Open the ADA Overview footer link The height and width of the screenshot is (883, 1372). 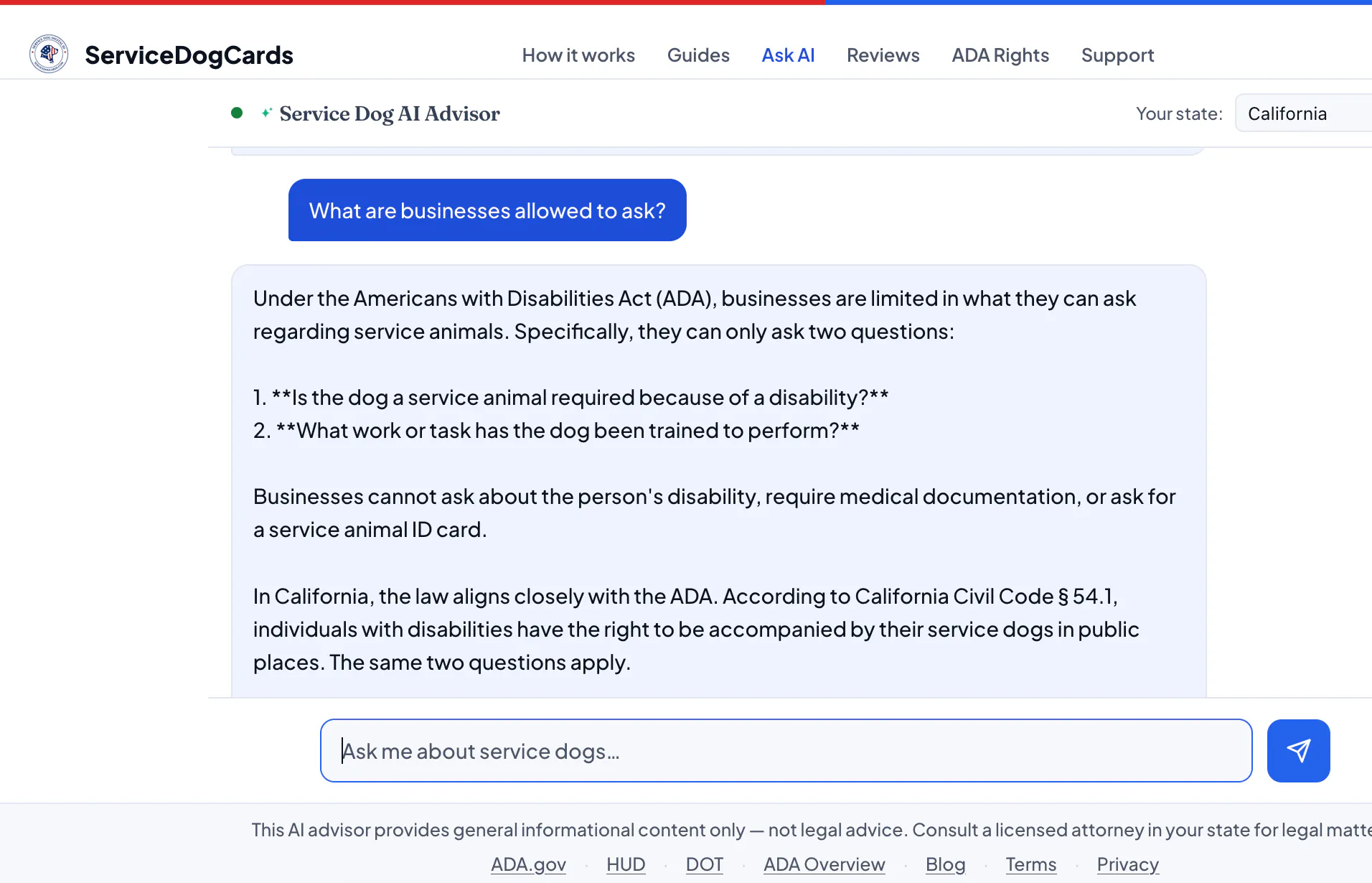pyautogui.click(x=824, y=864)
